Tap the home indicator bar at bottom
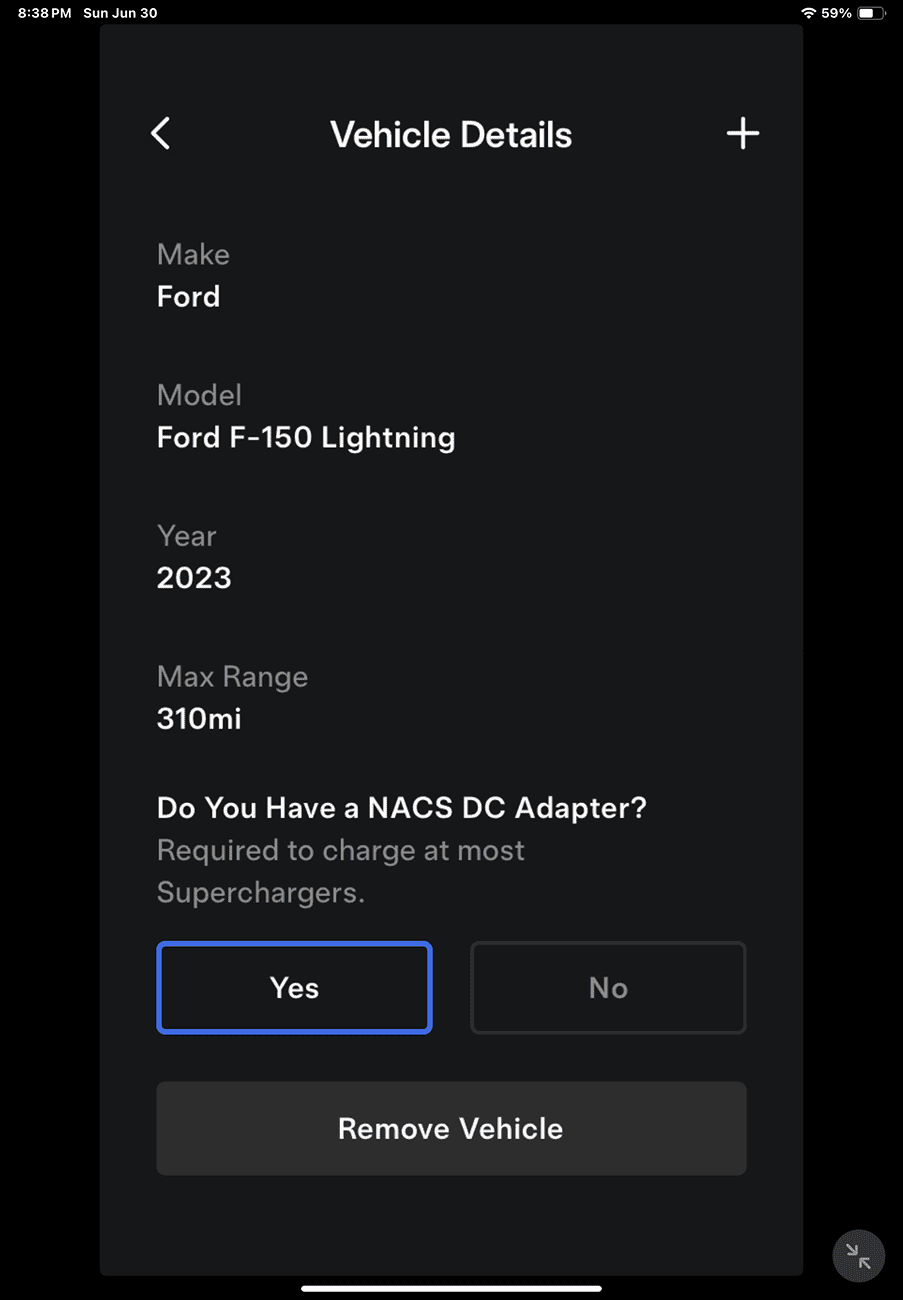903x1300 pixels. [x=451, y=1288]
